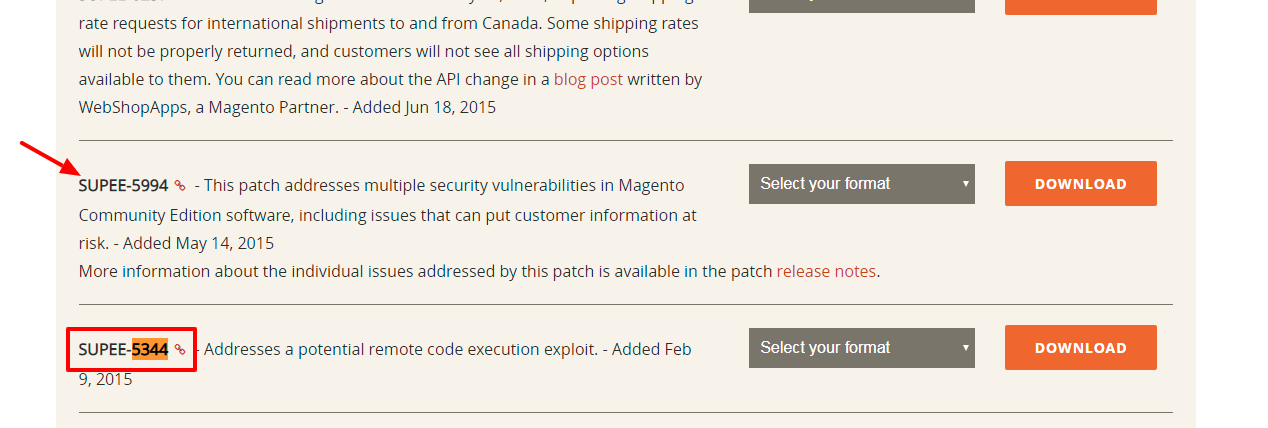Image resolution: width=1268 pixels, height=428 pixels.
Task: Open the format dropdown for SUPEE-5994
Action: coord(862,184)
